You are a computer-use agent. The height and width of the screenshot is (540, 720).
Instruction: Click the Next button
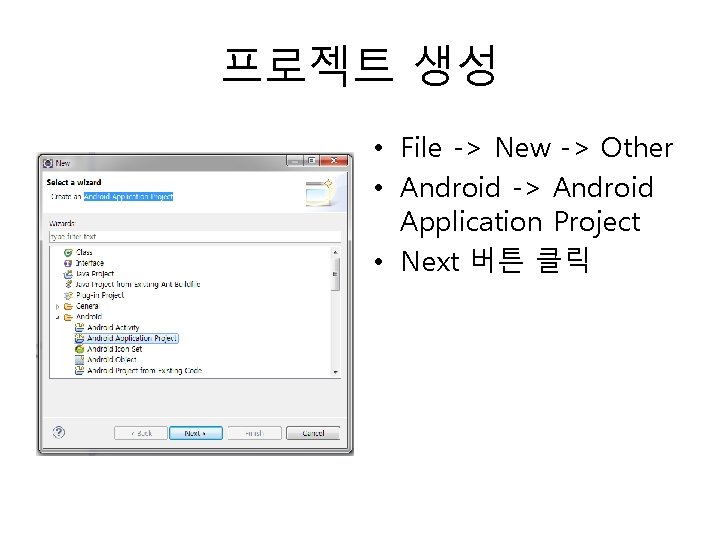pos(196,433)
